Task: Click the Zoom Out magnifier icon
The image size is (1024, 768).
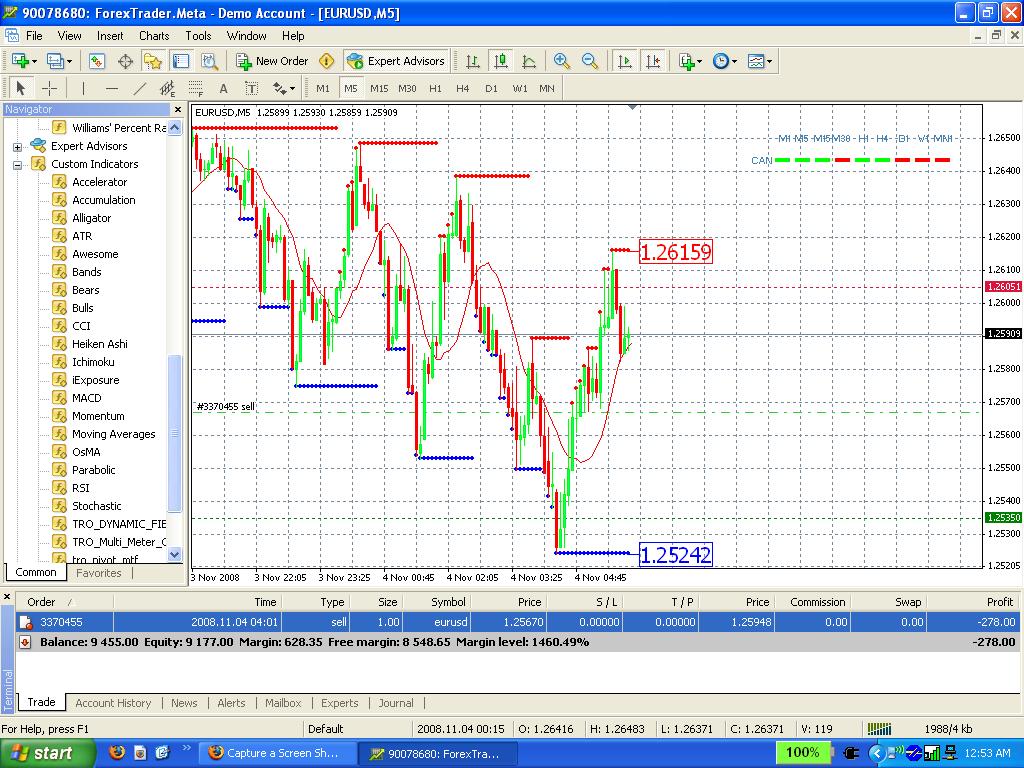Action: pyautogui.click(x=590, y=61)
